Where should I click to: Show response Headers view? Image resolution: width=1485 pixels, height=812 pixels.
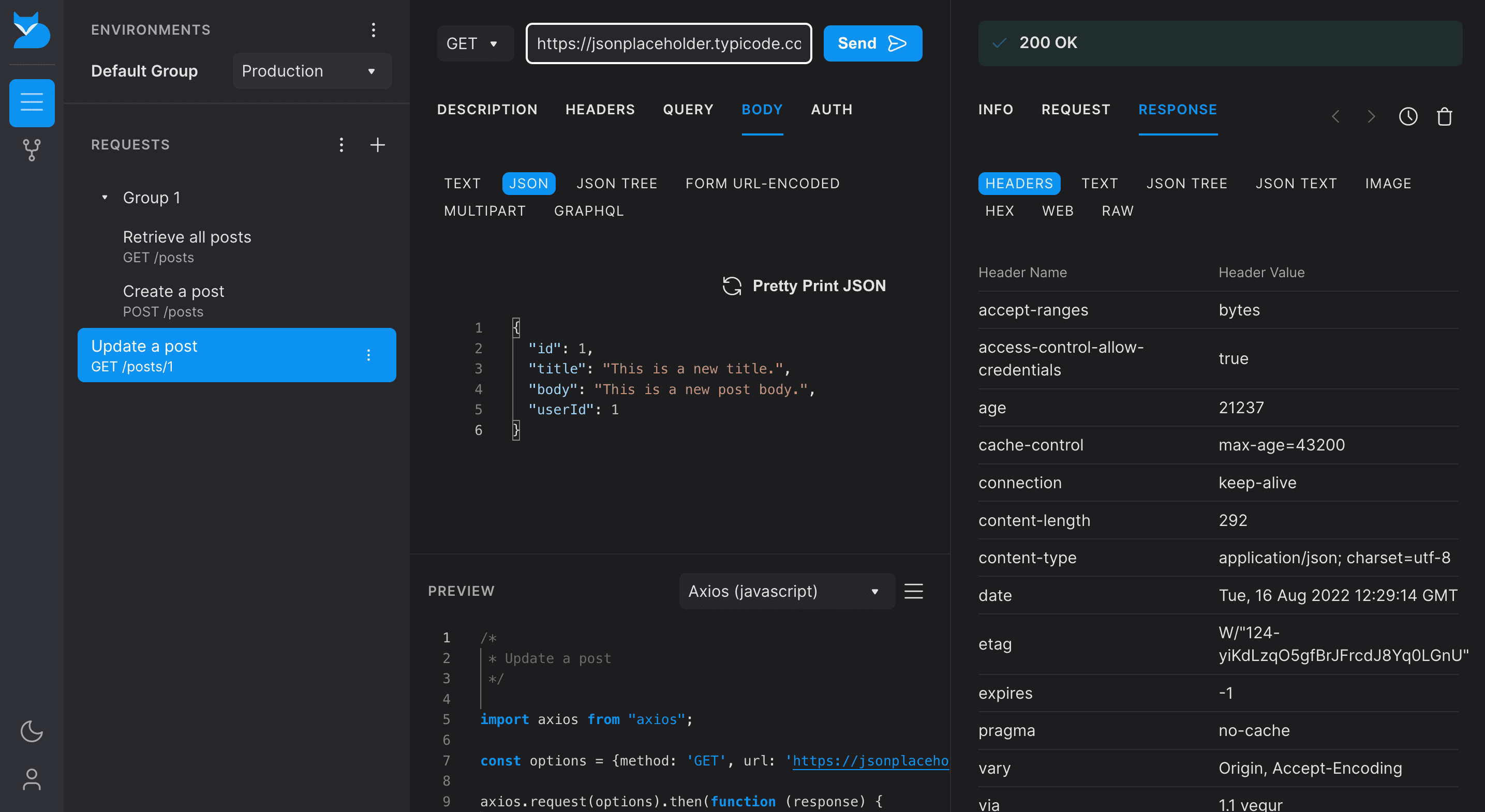point(1019,183)
